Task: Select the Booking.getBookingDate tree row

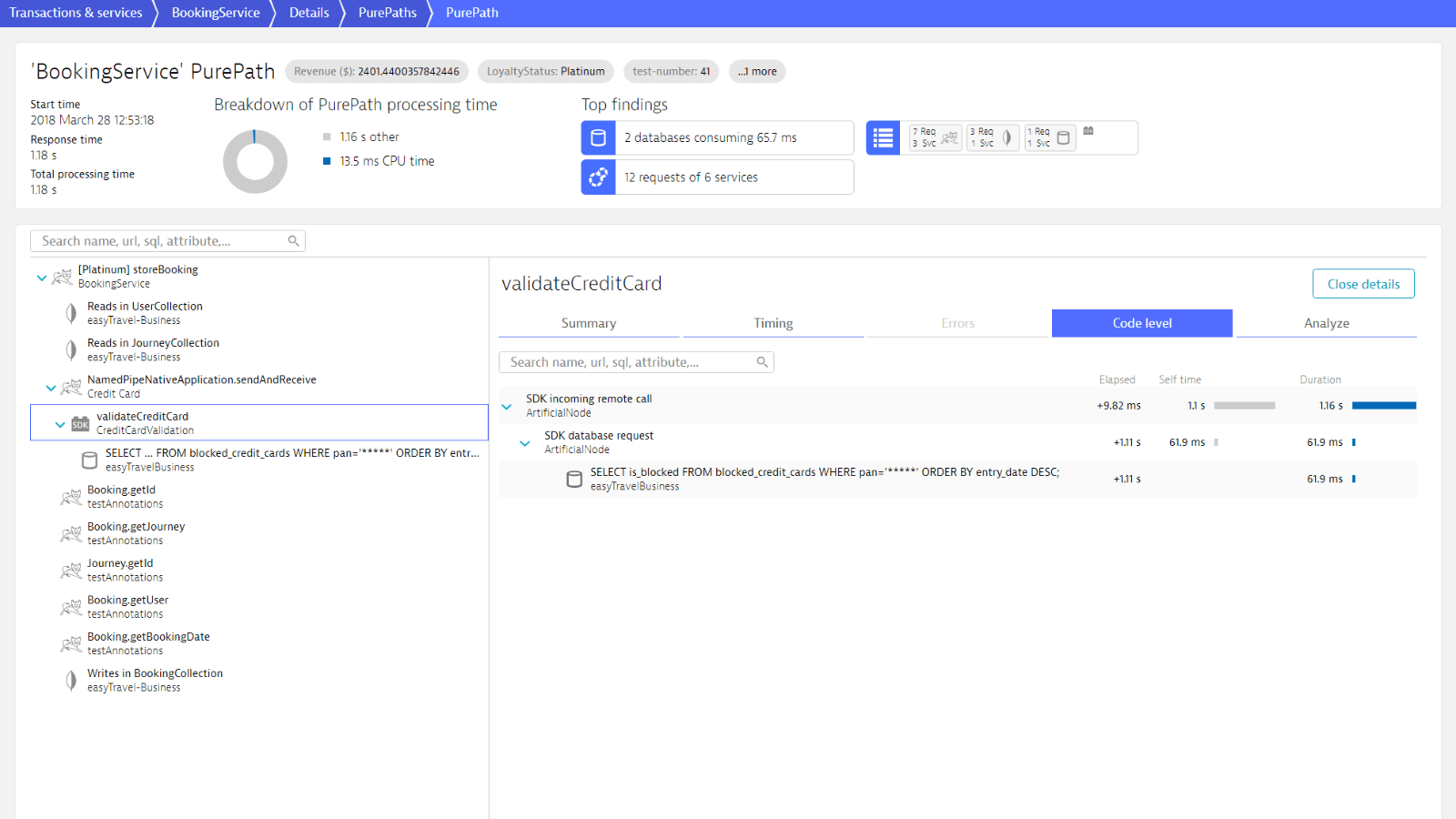Action: [259, 643]
